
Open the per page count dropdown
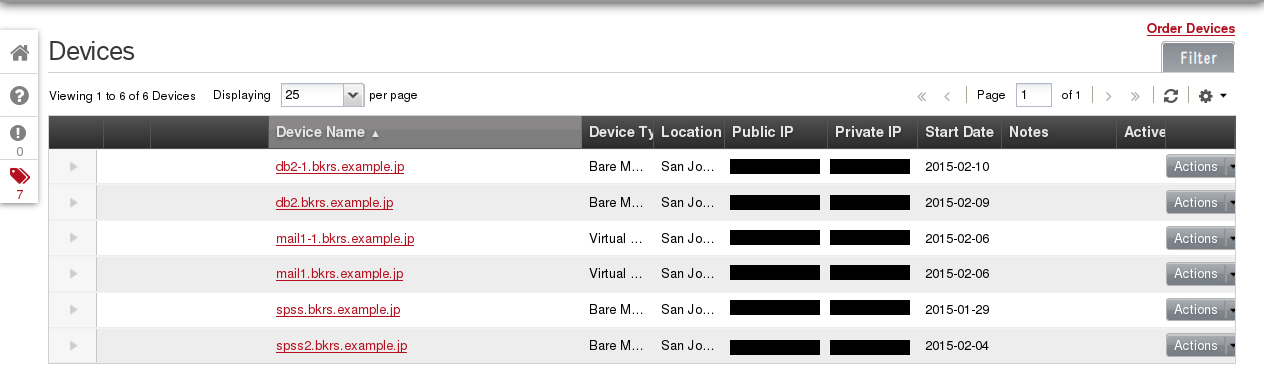pos(322,95)
